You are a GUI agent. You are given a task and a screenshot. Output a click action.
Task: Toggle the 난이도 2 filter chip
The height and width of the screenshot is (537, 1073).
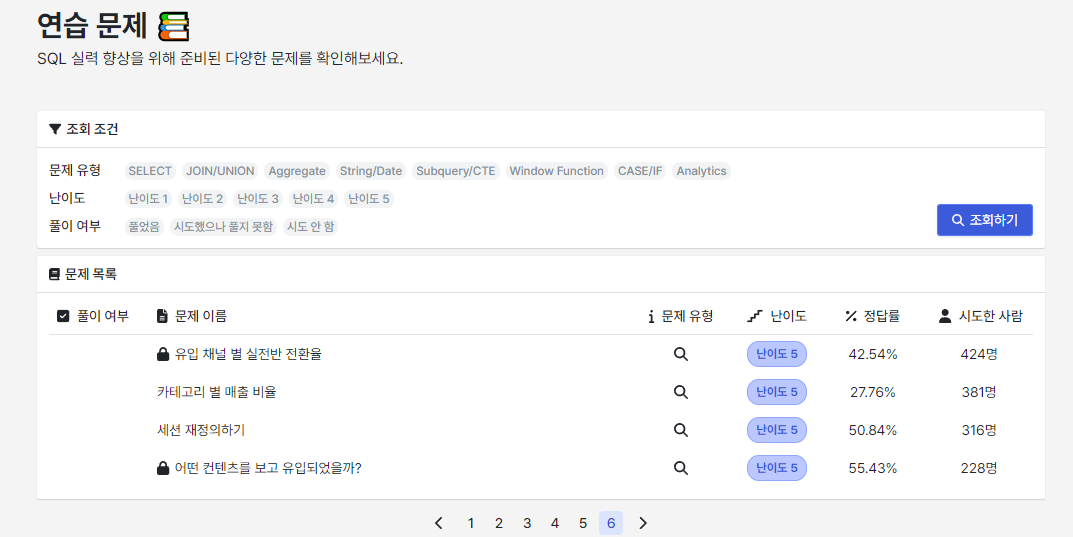pos(203,199)
